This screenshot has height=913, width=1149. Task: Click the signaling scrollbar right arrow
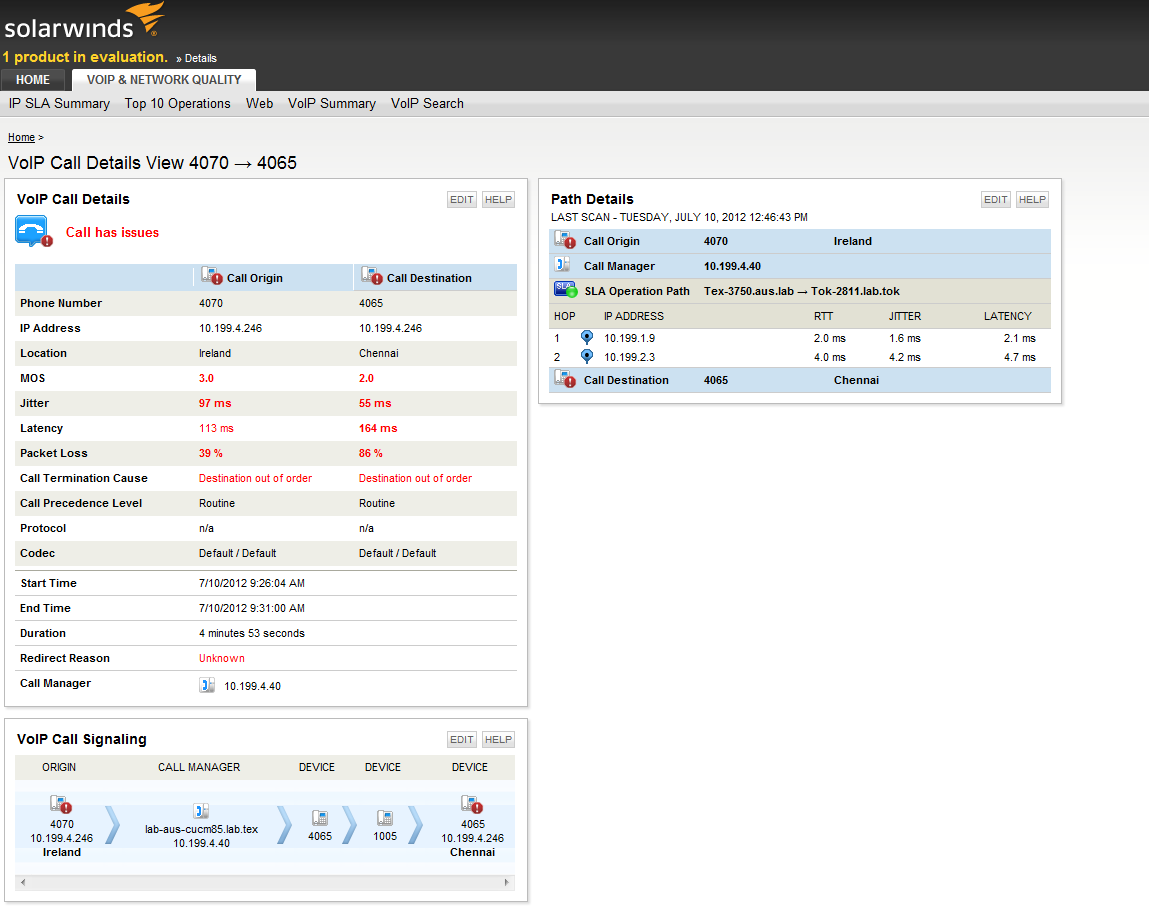(506, 882)
